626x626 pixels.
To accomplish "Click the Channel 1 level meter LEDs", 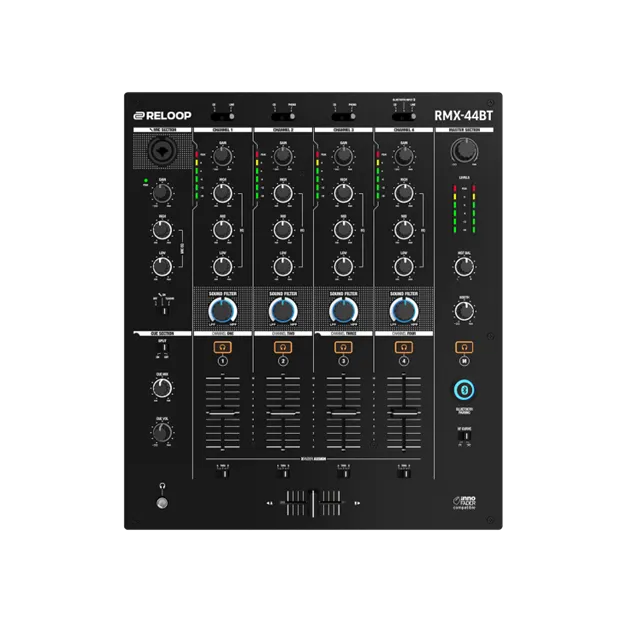I will click(x=197, y=175).
